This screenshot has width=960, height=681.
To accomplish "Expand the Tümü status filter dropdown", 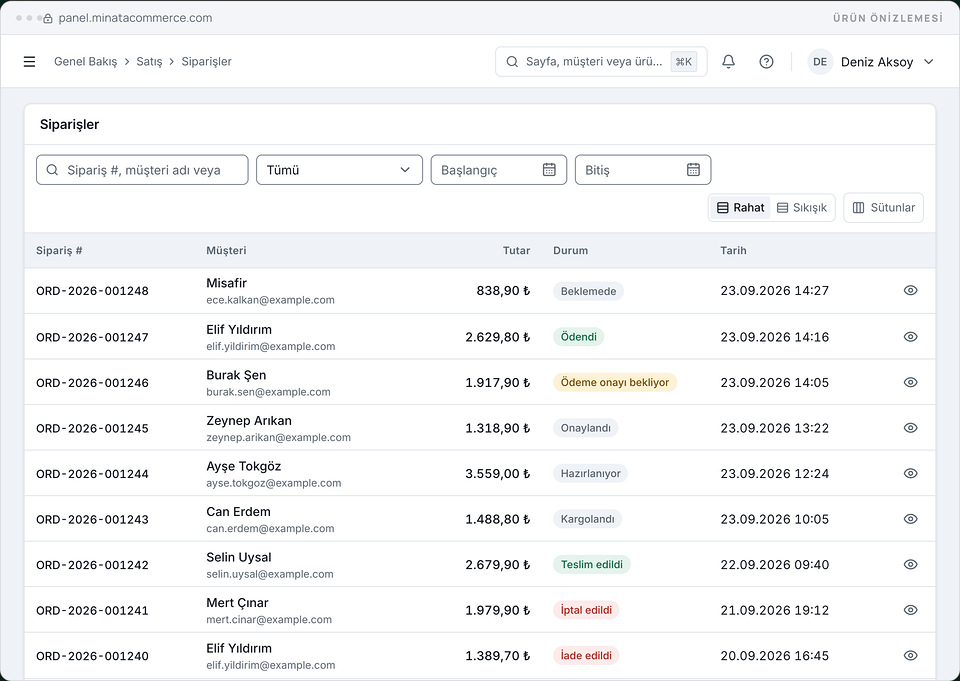I will click(x=339, y=170).
